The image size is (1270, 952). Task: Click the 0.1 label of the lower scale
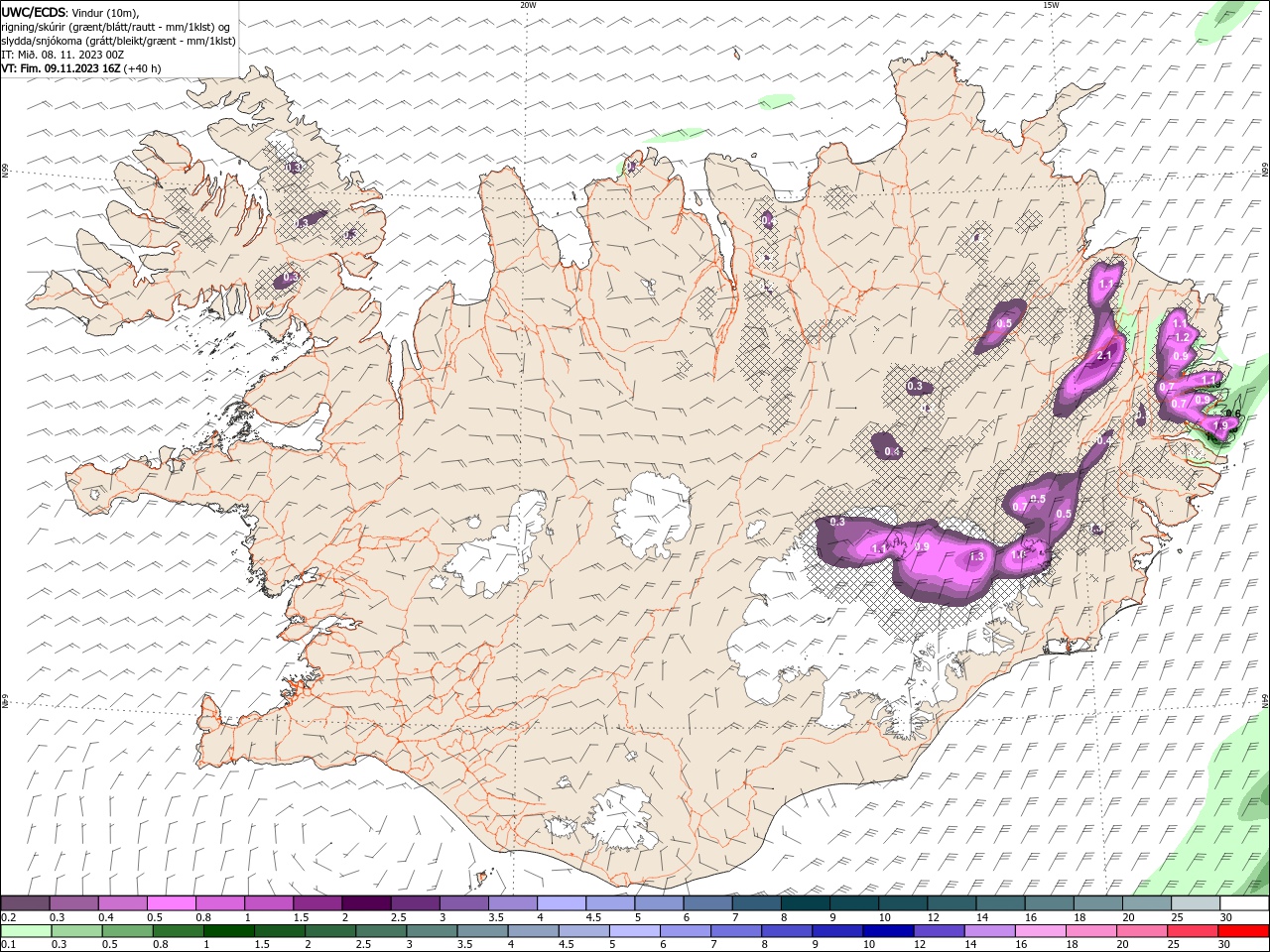pos(8,944)
